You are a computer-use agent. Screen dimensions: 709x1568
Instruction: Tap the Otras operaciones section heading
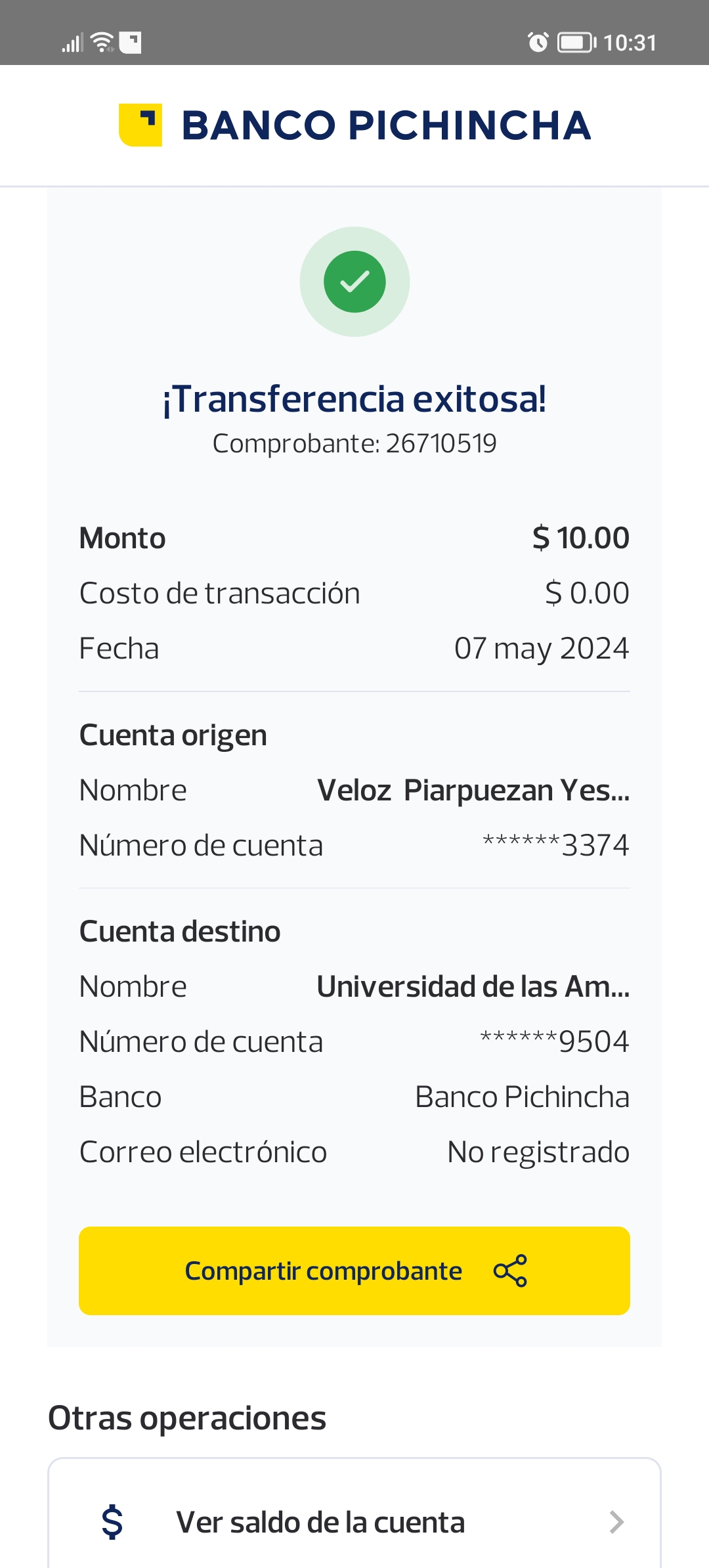(x=187, y=1418)
